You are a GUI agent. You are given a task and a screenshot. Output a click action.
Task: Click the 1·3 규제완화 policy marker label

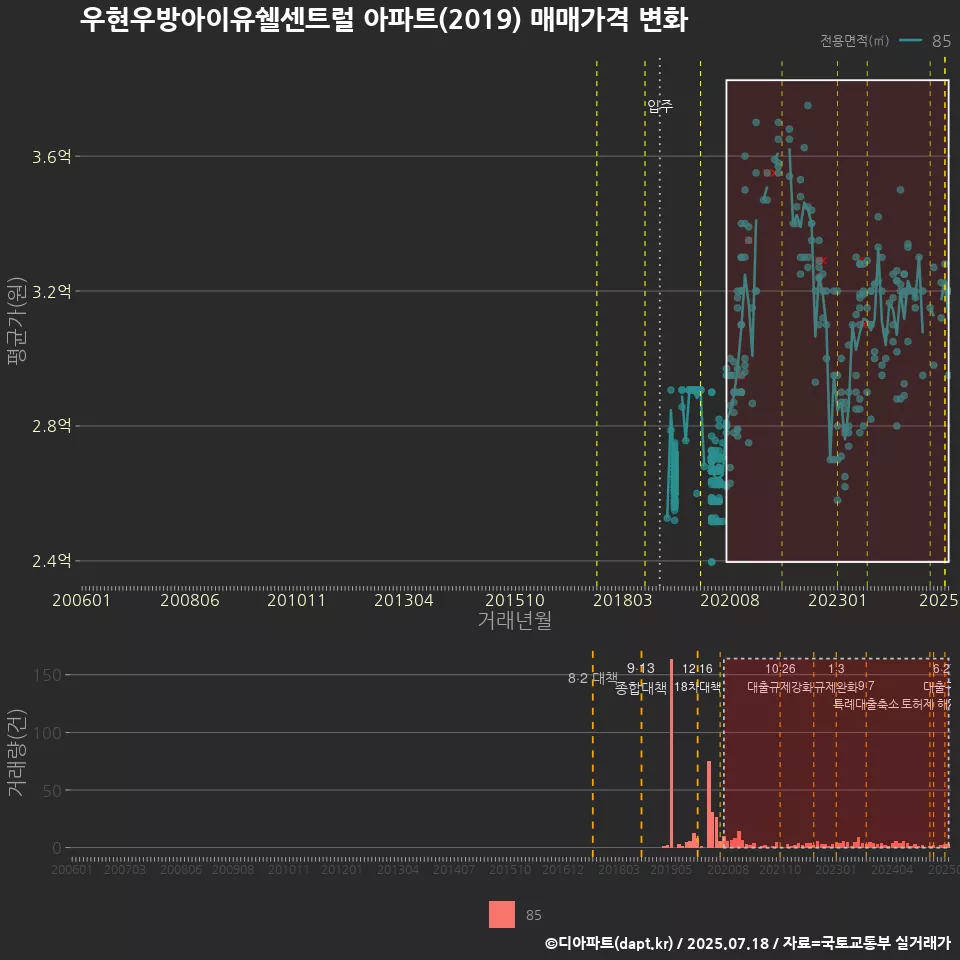(836, 678)
